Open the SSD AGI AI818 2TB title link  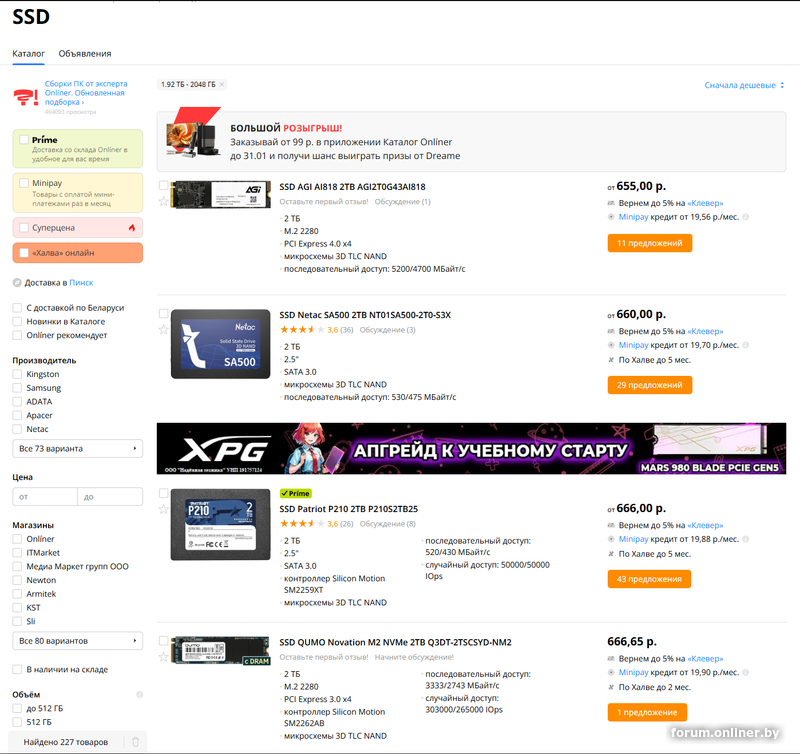click(352, 187)
